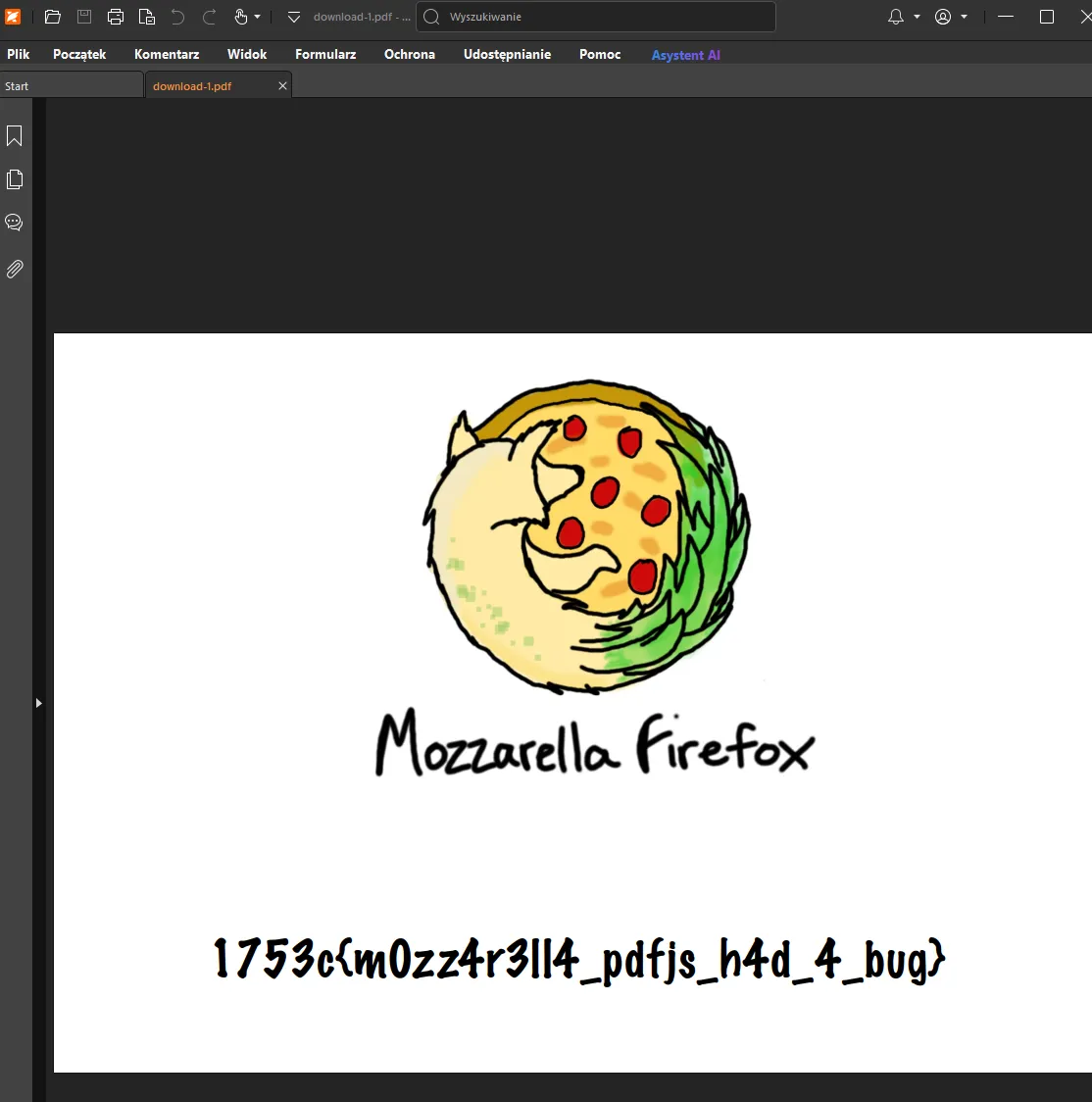This screenshot has height=1102, width=1092.
Task: Open the Comments side panel
Action: 14,223
